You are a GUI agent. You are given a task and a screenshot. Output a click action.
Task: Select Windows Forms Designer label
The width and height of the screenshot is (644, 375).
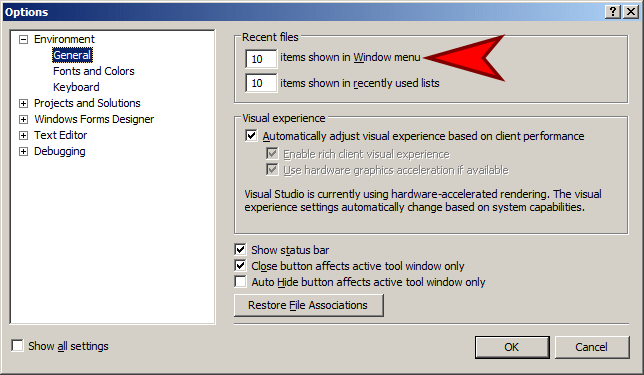click(x=94, y=119)
